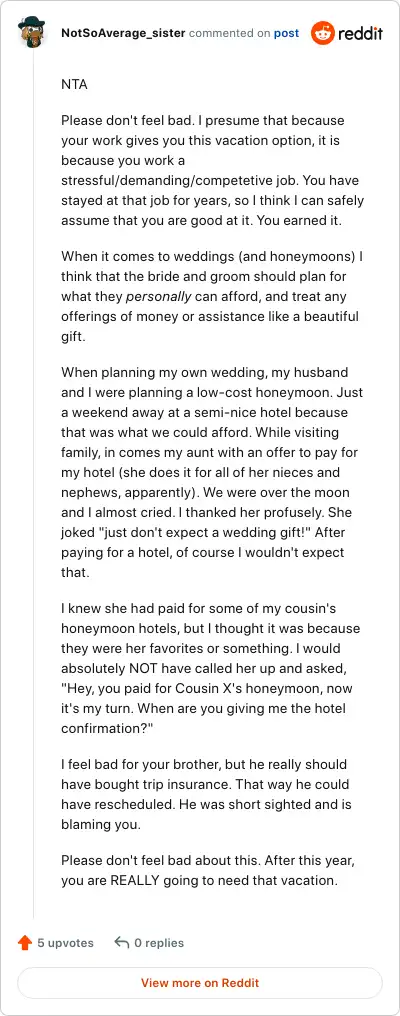The height and width of the screenshot is (1016, 400).
Task: Click the "commented on" header text
Action: pyautogui.click(x=229, y=33)
